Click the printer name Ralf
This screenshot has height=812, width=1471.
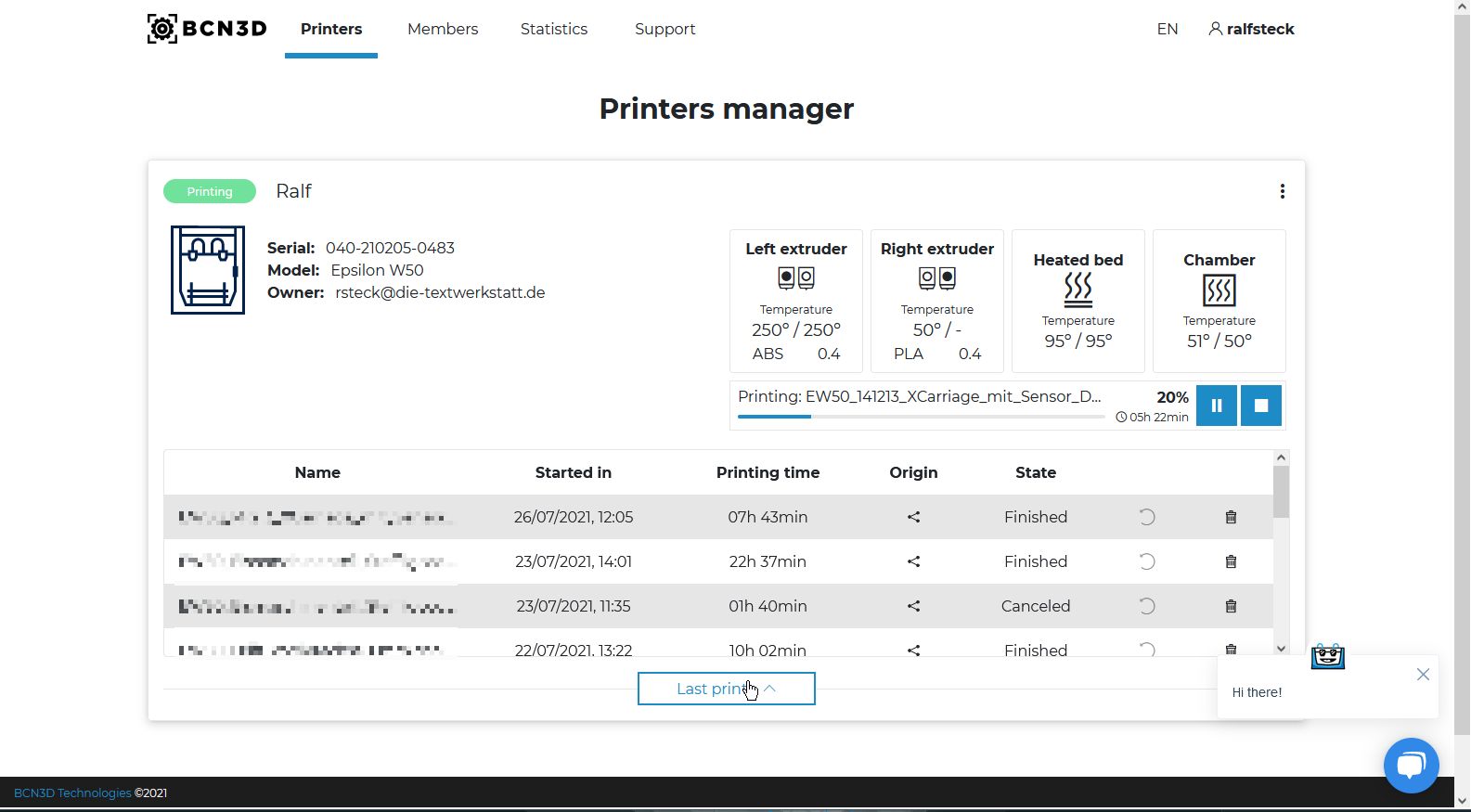pyautogui.click(x=293, y=191)
